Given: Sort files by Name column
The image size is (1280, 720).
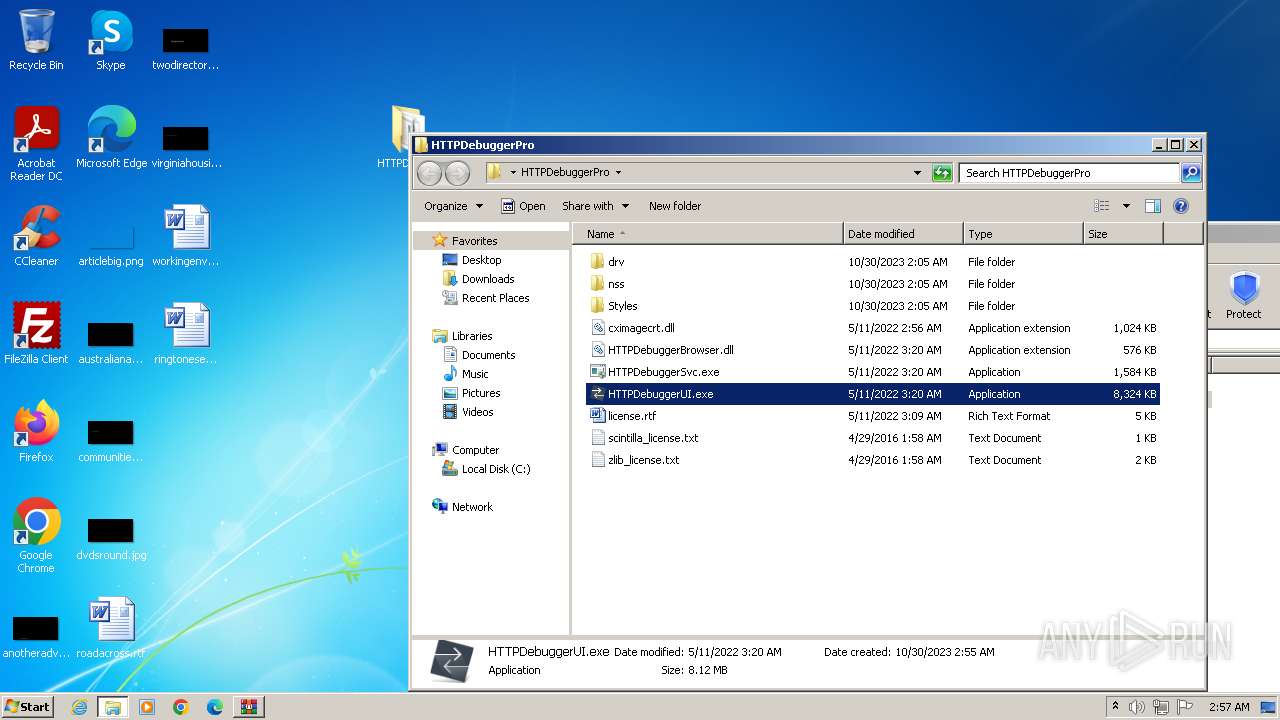Looking at the screenshot, I should tap(708, 234).
